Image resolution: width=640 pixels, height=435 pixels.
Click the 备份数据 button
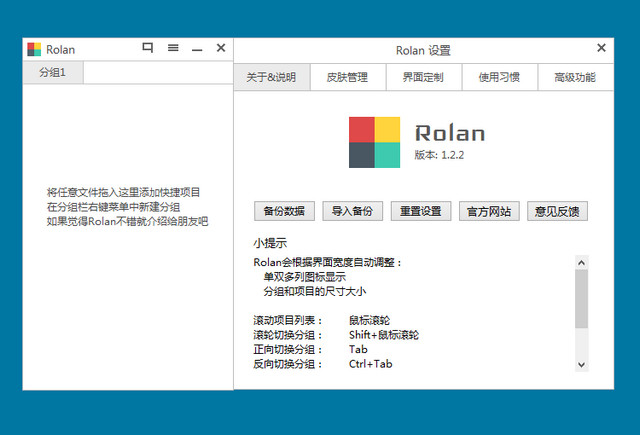pyautogui.click(x=284, y=211)
